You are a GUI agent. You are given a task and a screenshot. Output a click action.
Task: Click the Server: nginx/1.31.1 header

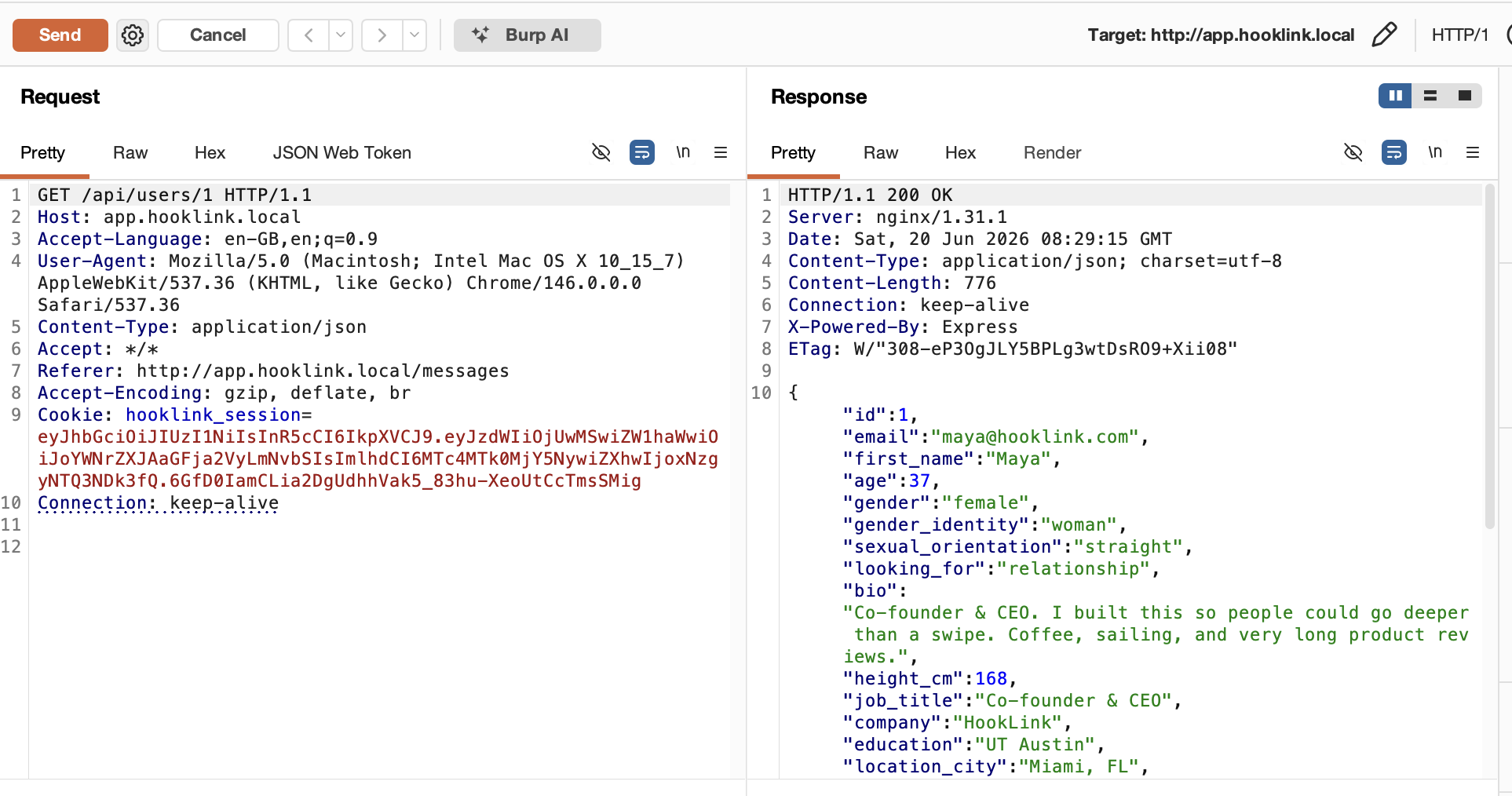[897, 217]
